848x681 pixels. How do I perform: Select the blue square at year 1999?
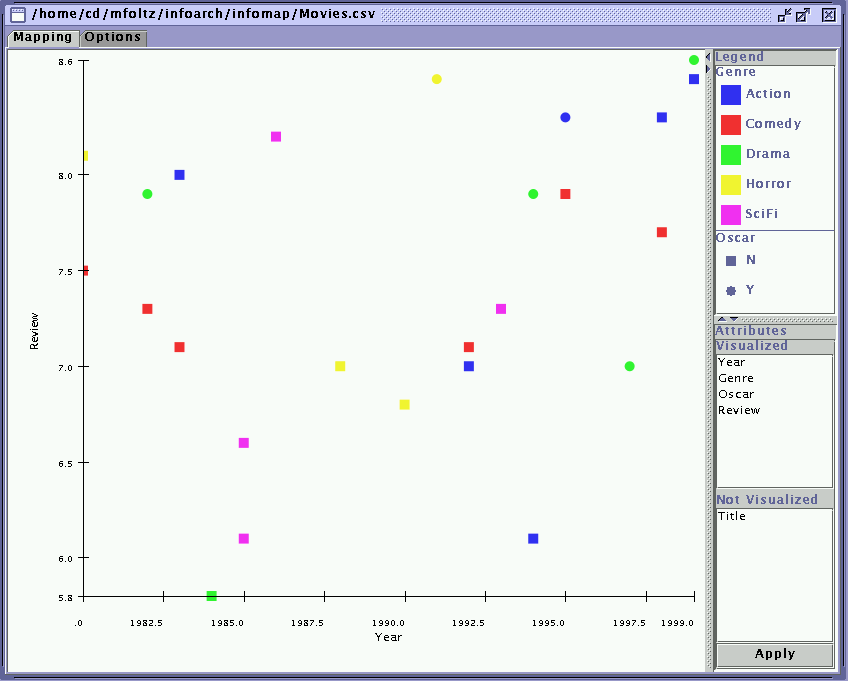coord(694,79)
